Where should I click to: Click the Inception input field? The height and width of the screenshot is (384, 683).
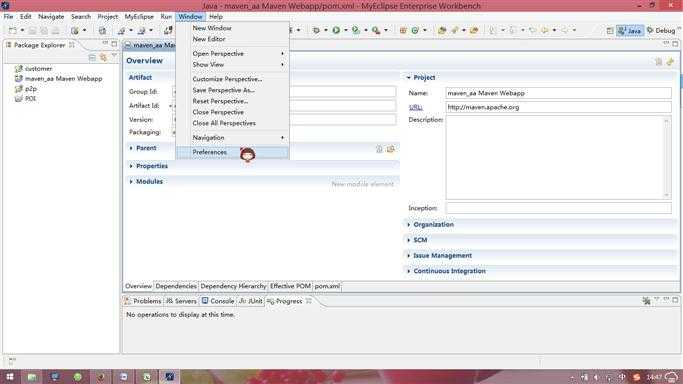click(558, 208)
